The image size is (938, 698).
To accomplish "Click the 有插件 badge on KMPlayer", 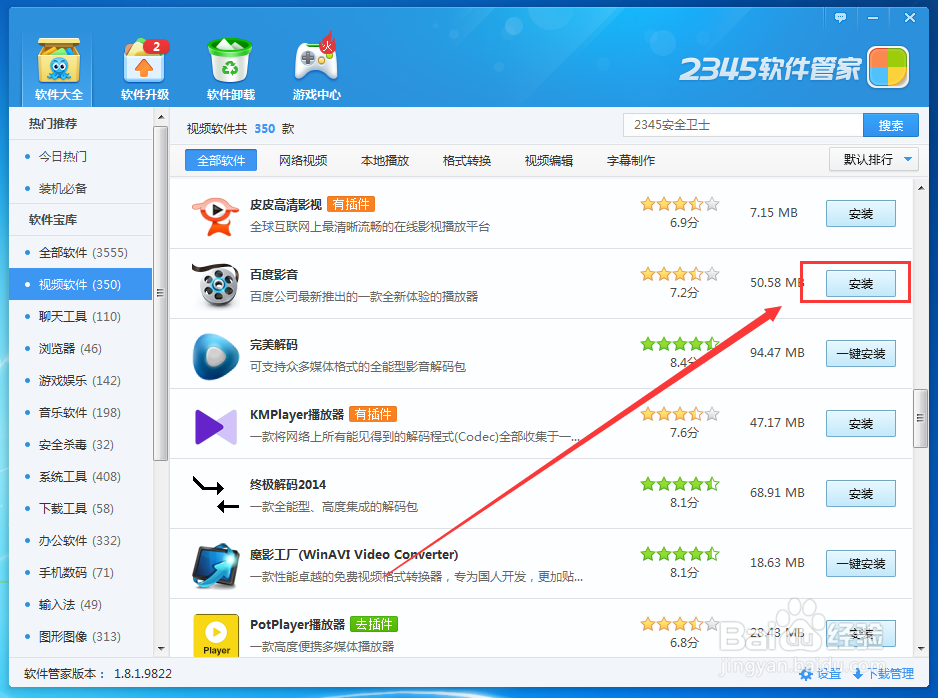I will (373, 414).
